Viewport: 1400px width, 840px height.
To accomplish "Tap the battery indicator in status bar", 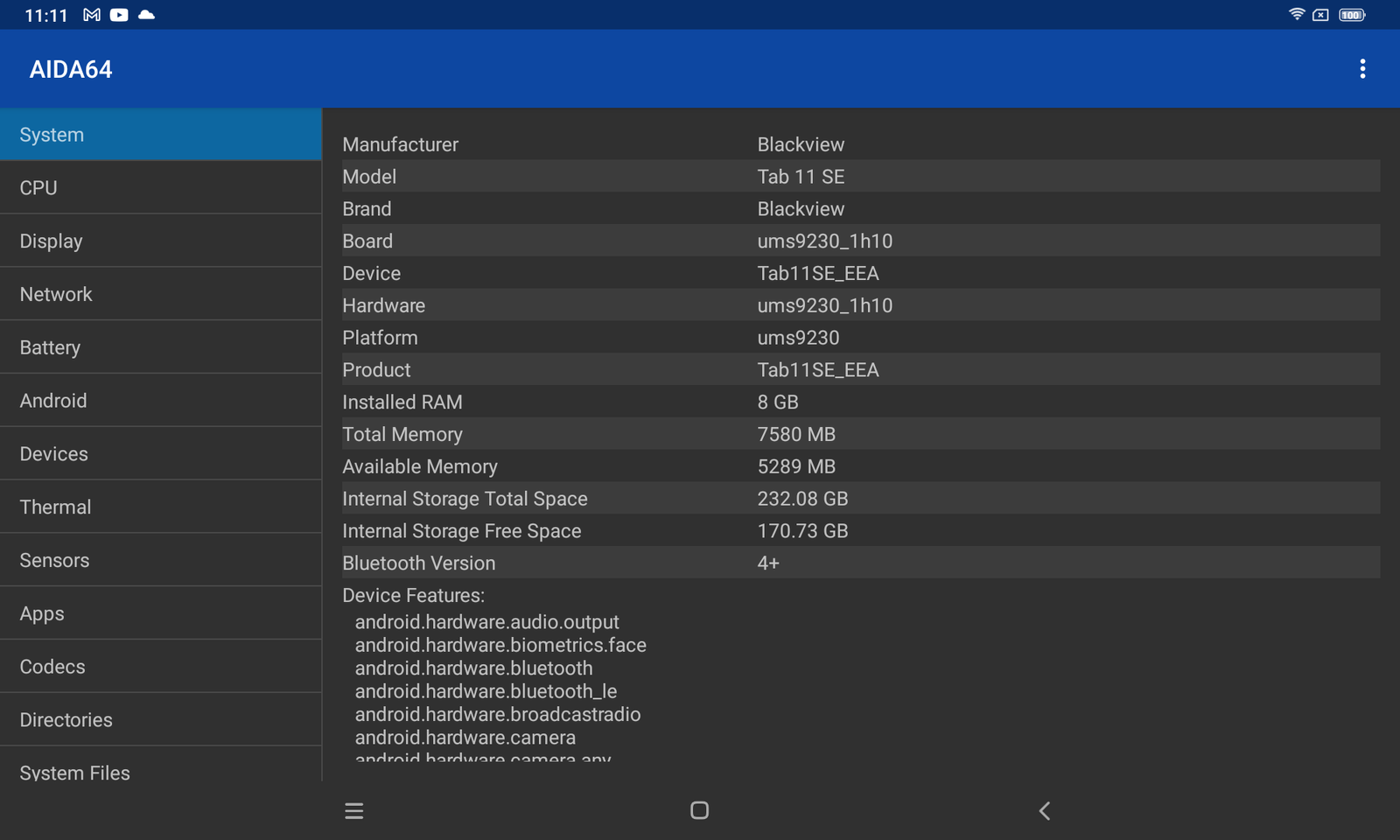I will 1351,15.
